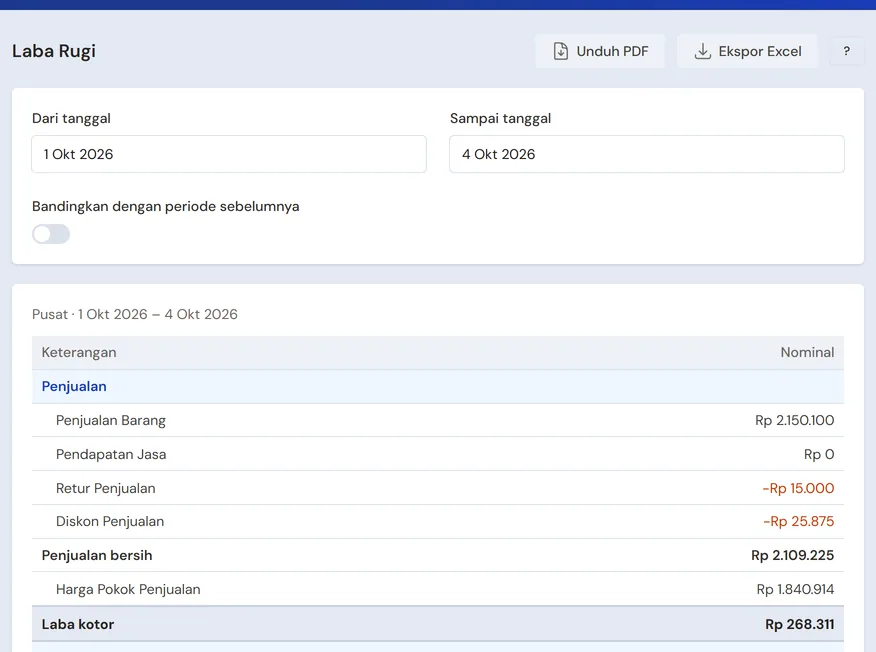Click the download arrow icon in Ekspor Excel
Image resolution: width=876 pixels, height=652 pixels.
[x=702, y=51]
